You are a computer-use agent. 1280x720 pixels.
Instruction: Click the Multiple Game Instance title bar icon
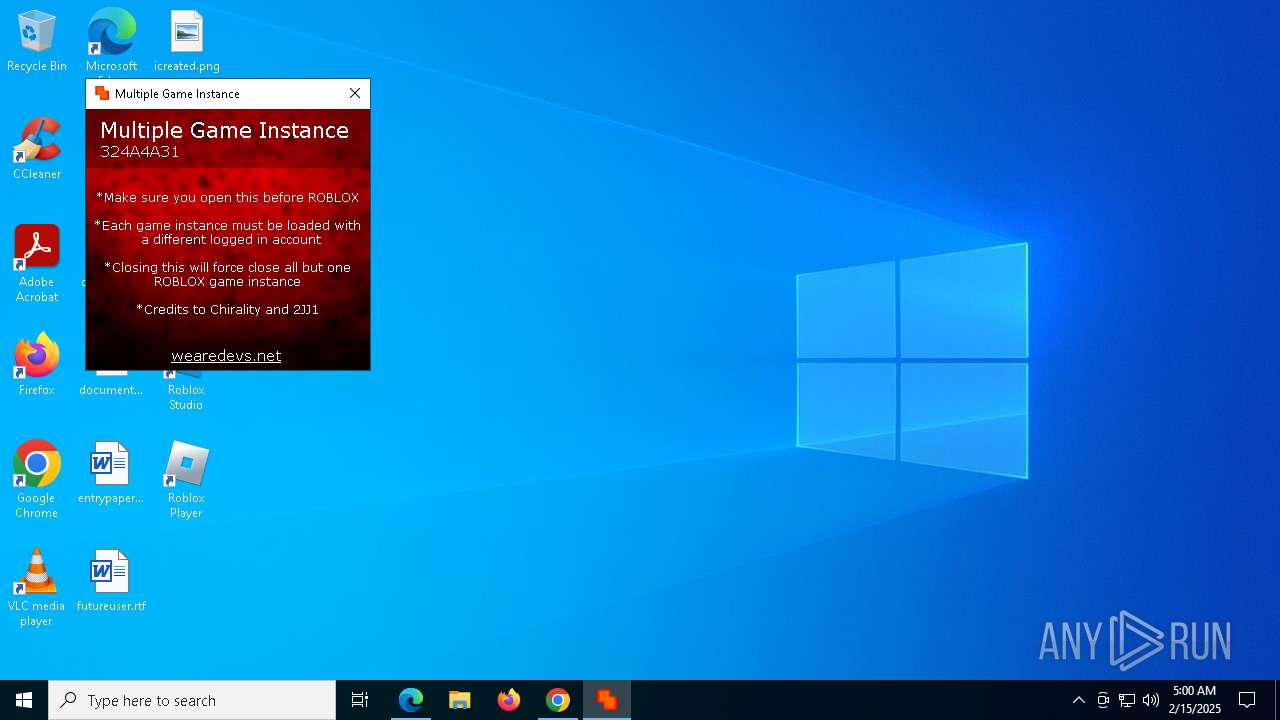[x=101, y=93]
